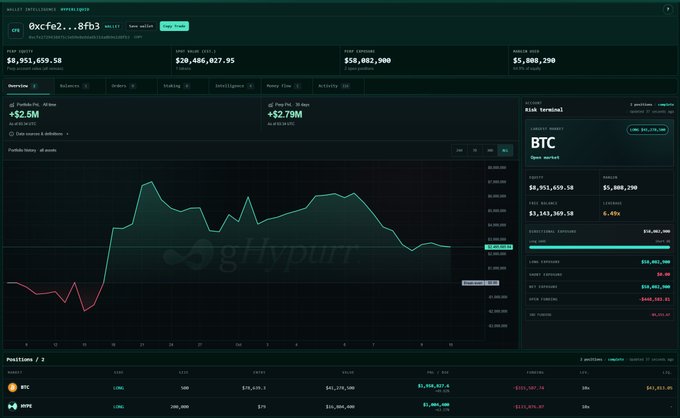This screenshot has height=418, width=680.
Task: Click the Long exposure row value
Action: pos(656,262)
